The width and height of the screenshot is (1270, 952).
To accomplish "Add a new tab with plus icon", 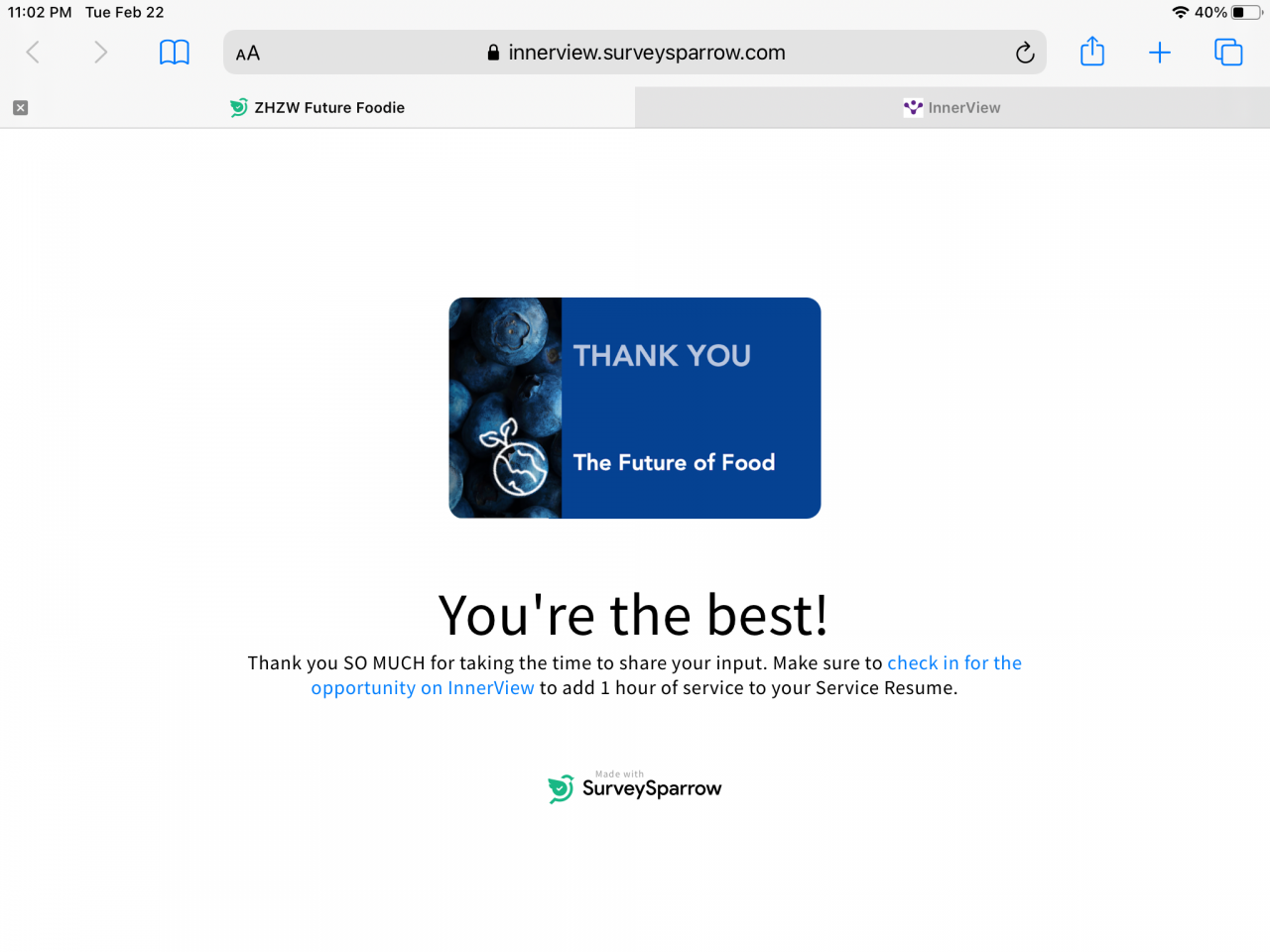I will click(x=1160, y=53).
